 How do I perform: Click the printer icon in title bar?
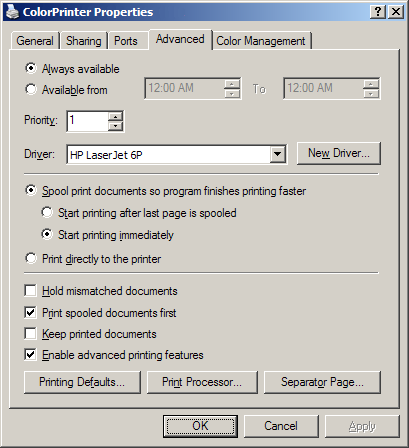point(12,12)
